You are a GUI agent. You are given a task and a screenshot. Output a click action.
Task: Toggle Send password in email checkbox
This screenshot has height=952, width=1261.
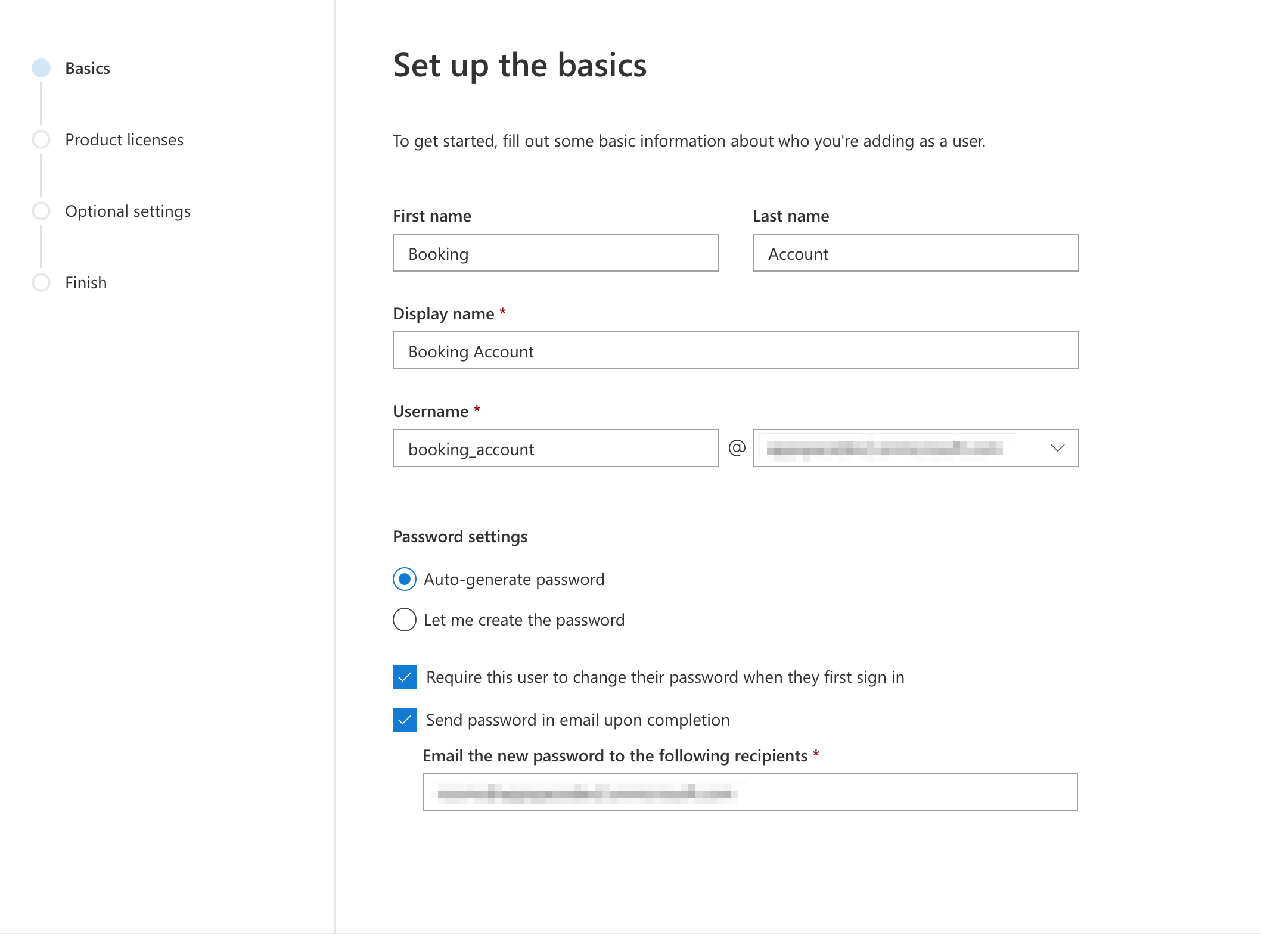[x=405, y=720]
